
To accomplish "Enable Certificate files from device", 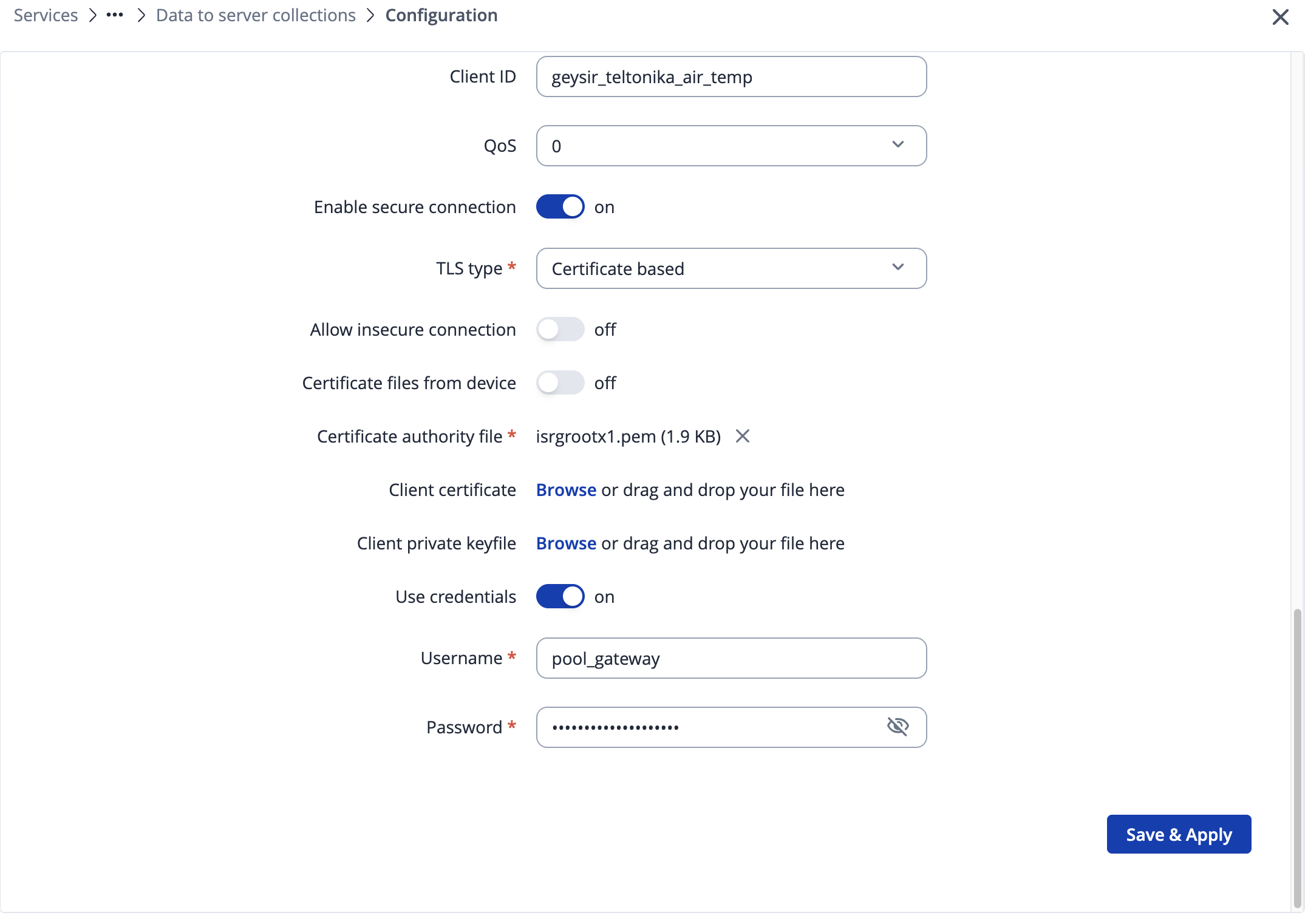I will 560,382.
